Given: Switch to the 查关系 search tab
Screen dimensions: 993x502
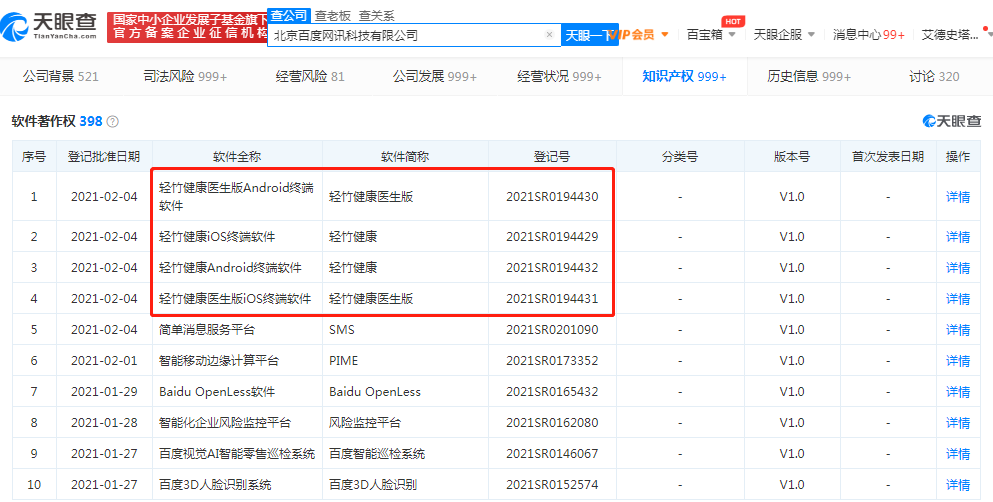Looking at the screenshot, I should tap(376, 15).
